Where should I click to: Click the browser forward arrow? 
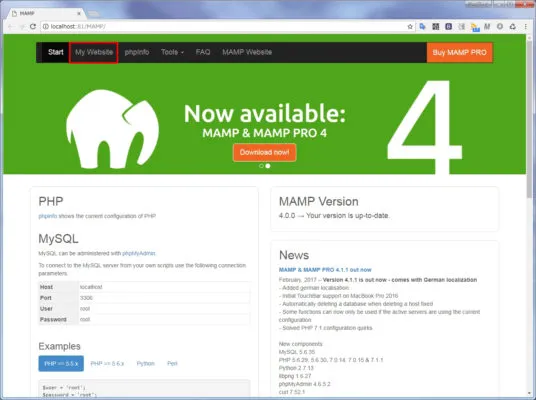pyautogui.click(x=22, y=26)
